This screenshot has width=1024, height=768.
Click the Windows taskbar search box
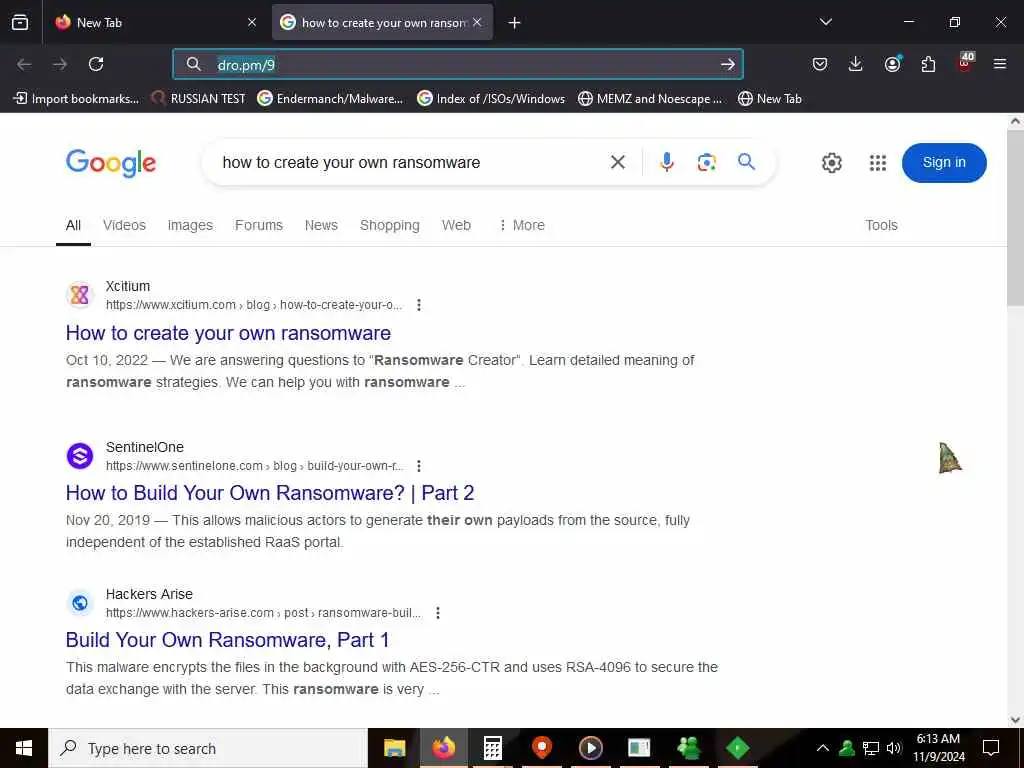(208, 748)
